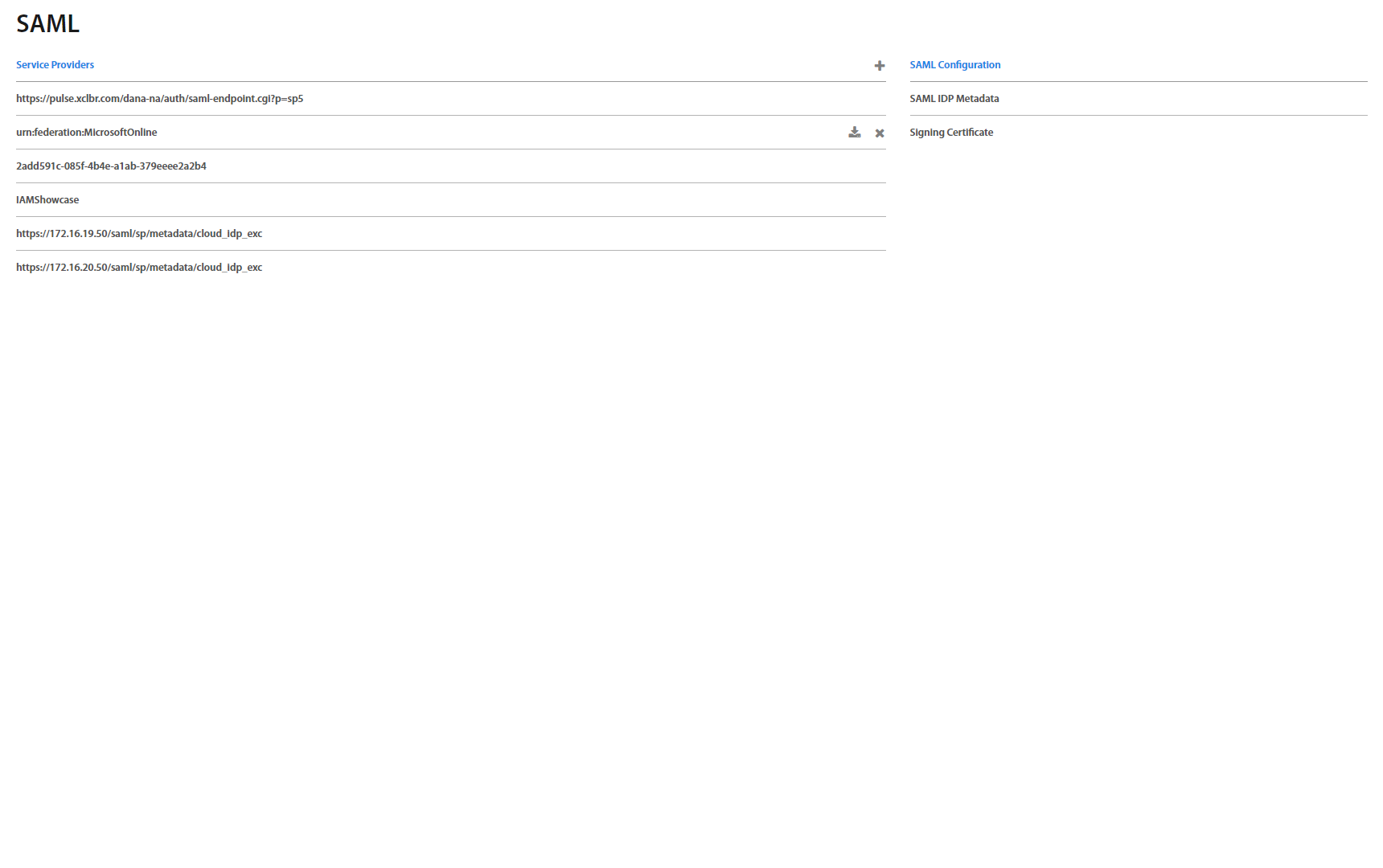Screen dimensions: 1383x868
Task: Click the word Configuration in the right header
Action: 969,65
